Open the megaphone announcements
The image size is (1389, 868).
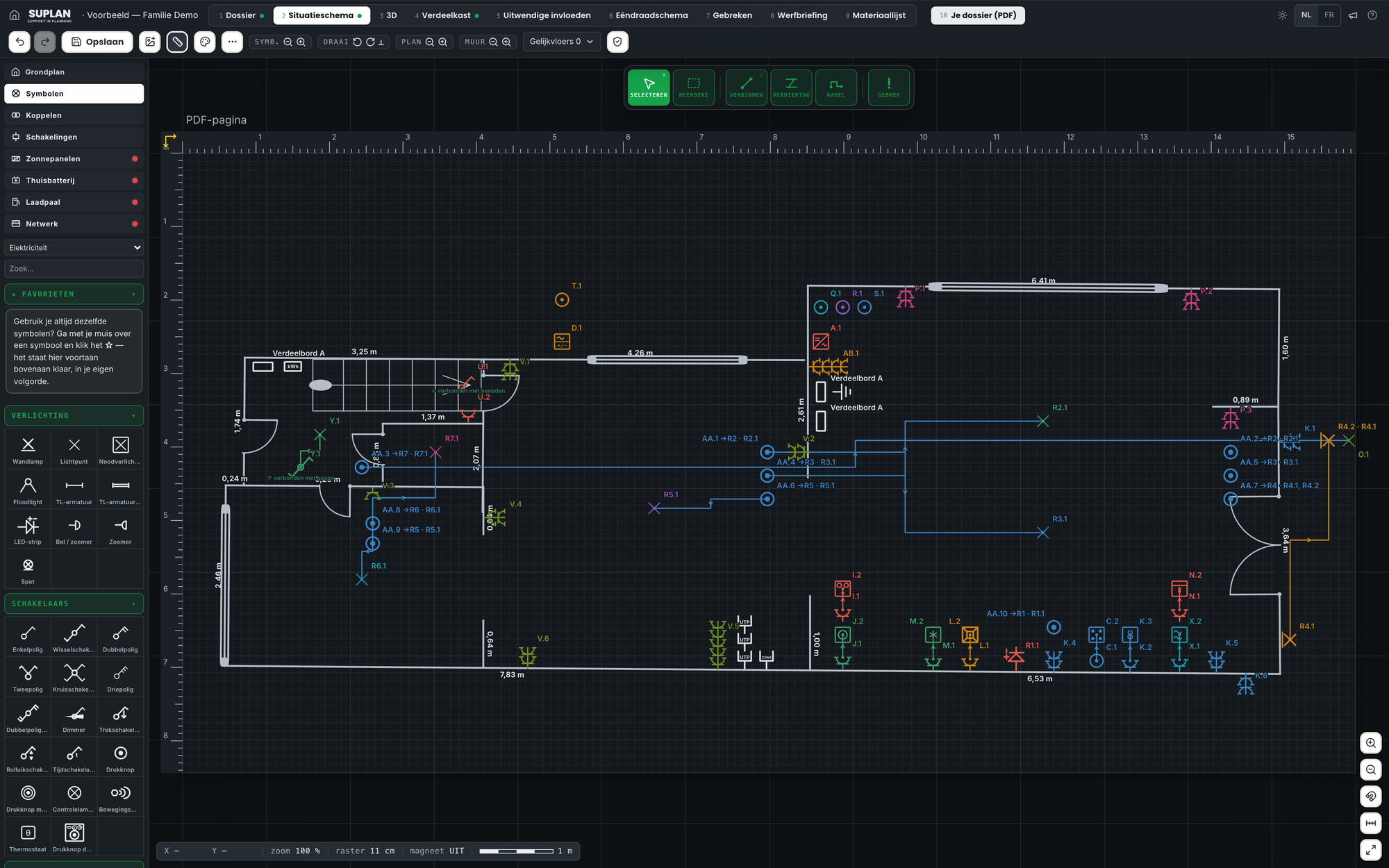(x=1353, y=15)
